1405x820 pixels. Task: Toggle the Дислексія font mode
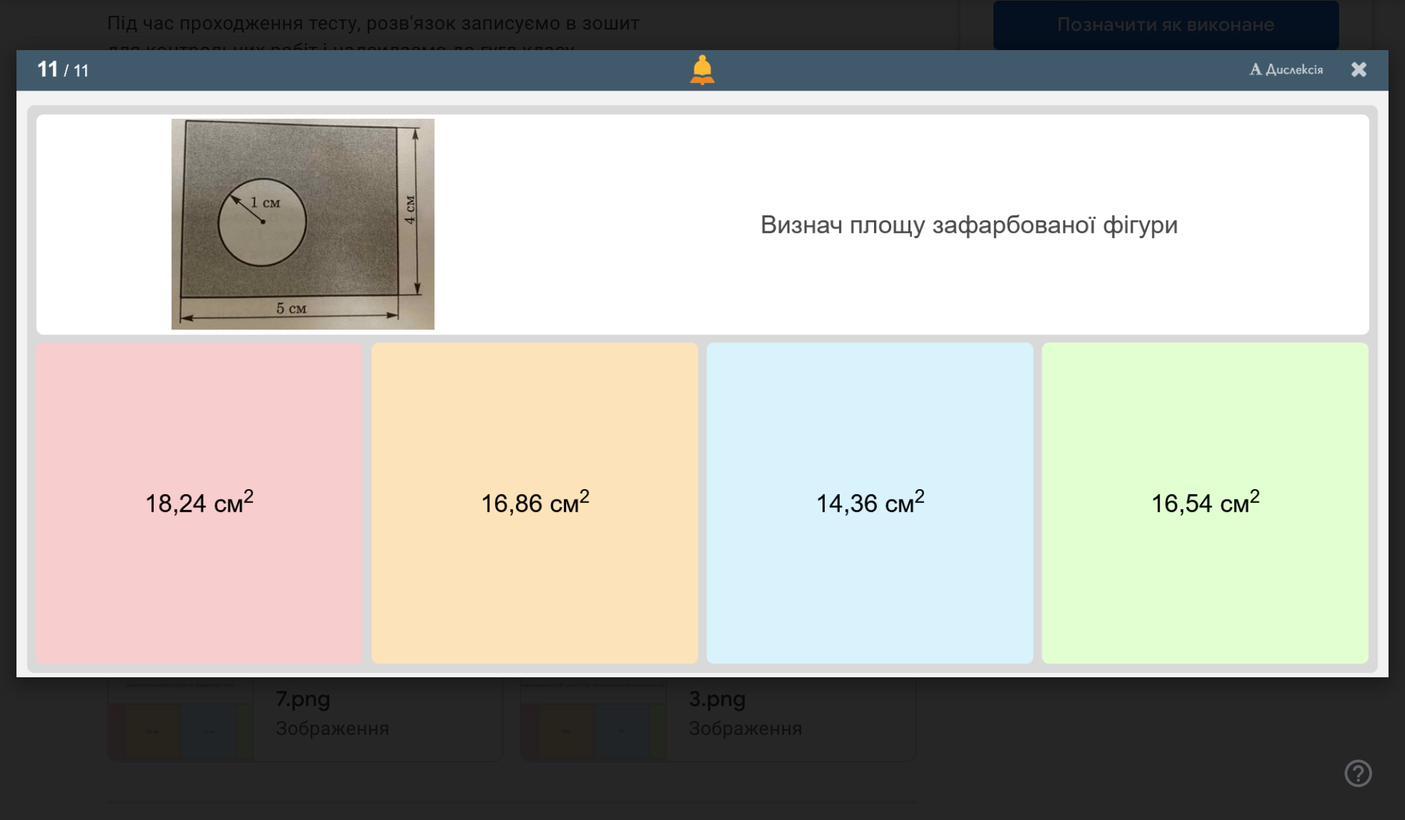point(1286,70)
